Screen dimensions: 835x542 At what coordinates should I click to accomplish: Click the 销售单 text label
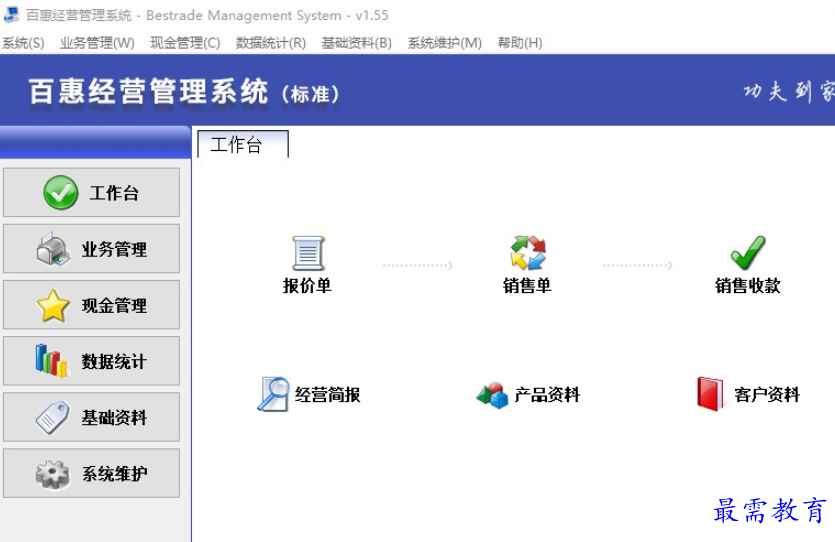[527, 285]
